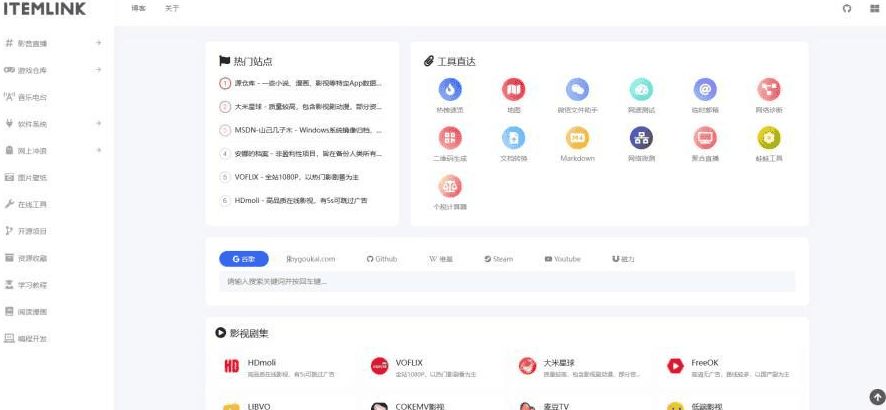Select the Github search engine tab
Viewport: 886px width, 410px height.
[x=382, y=259]
